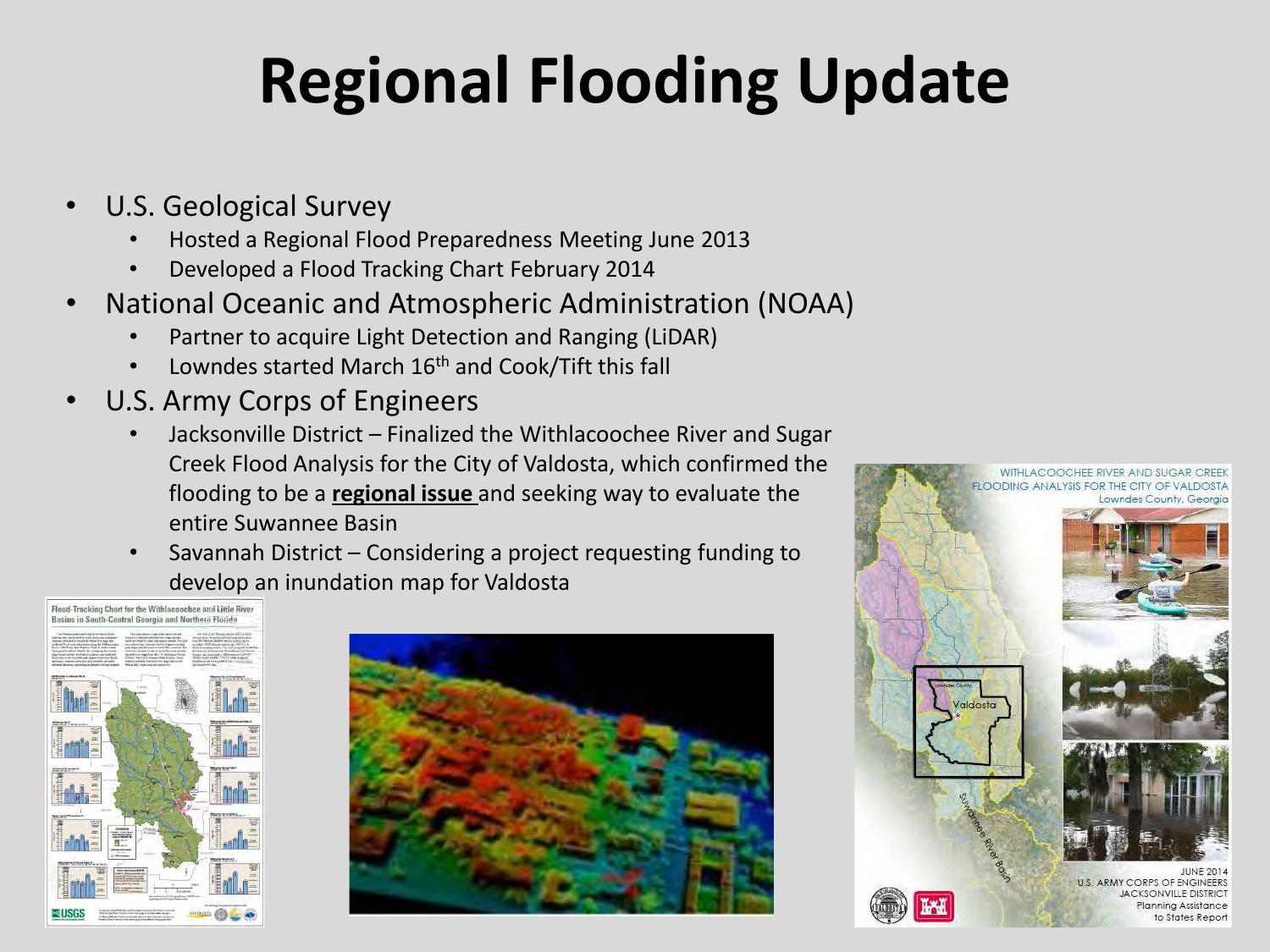
Task: Click the Suwannee River Basin map label
Action: click(985, 837)
